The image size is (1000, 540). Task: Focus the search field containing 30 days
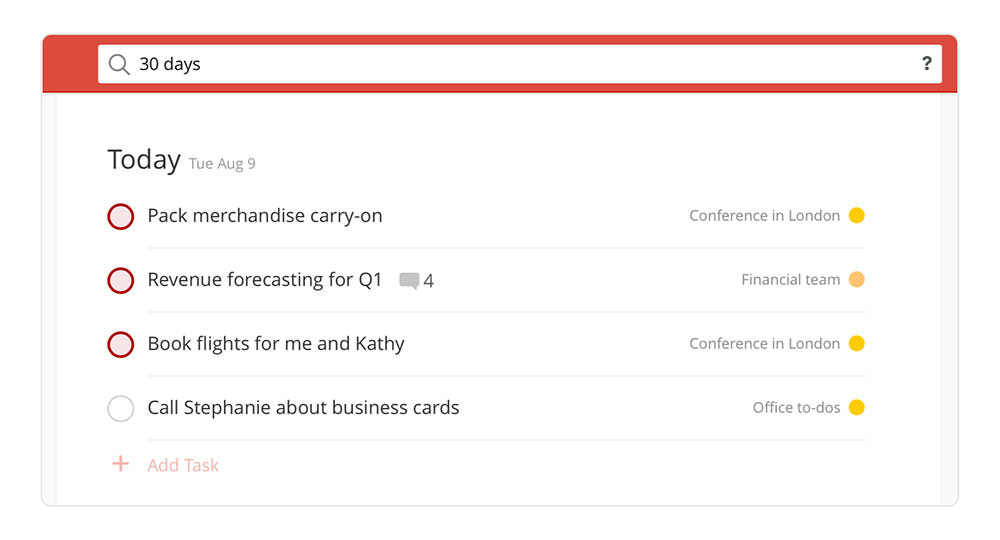coord(520,64)
